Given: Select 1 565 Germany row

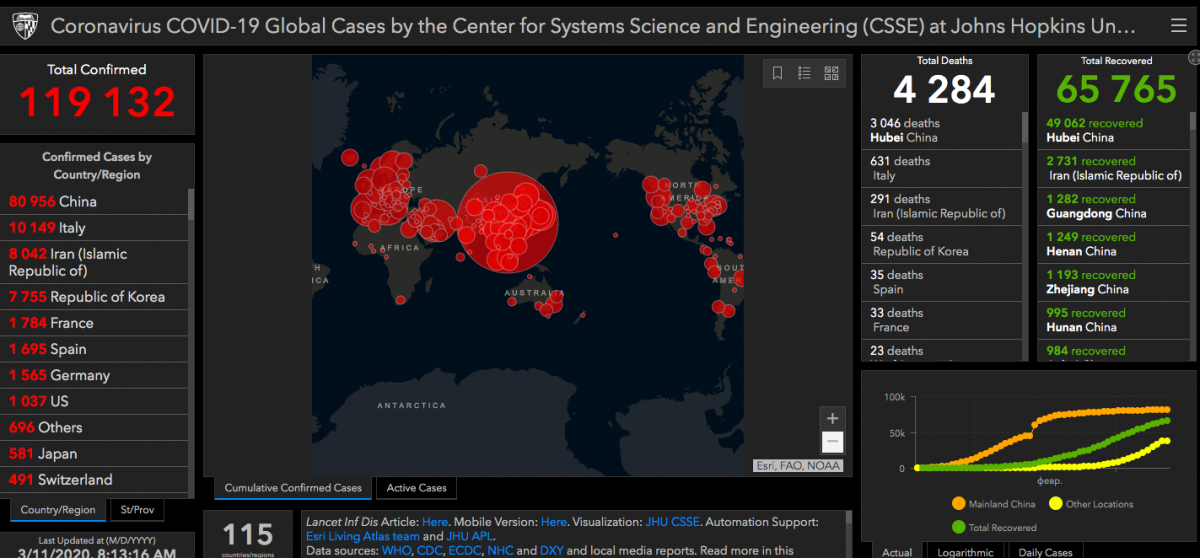Looking at the screenshot, I should tap(95, 375).
